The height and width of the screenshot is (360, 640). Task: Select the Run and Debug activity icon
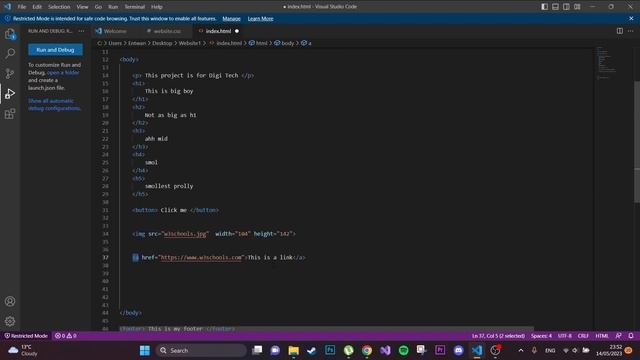tap(10, 94)
